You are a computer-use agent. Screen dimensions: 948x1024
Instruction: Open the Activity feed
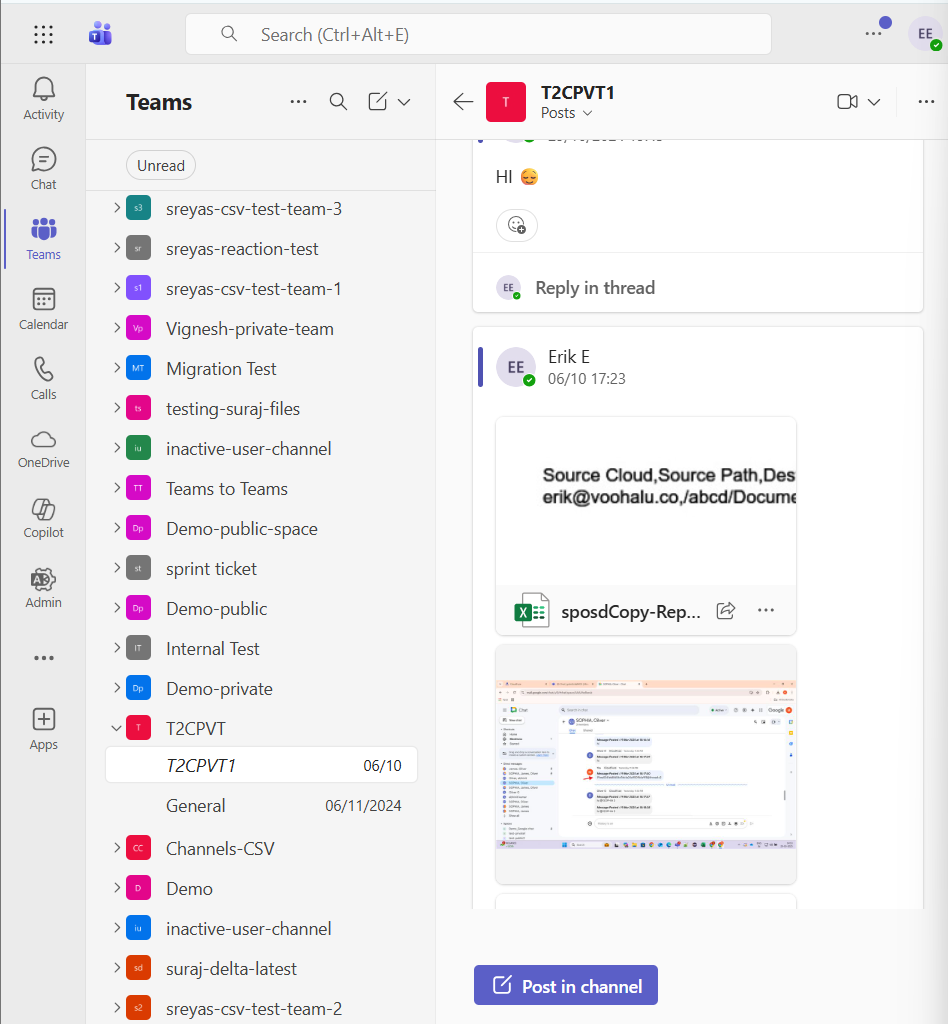(43, 98)
